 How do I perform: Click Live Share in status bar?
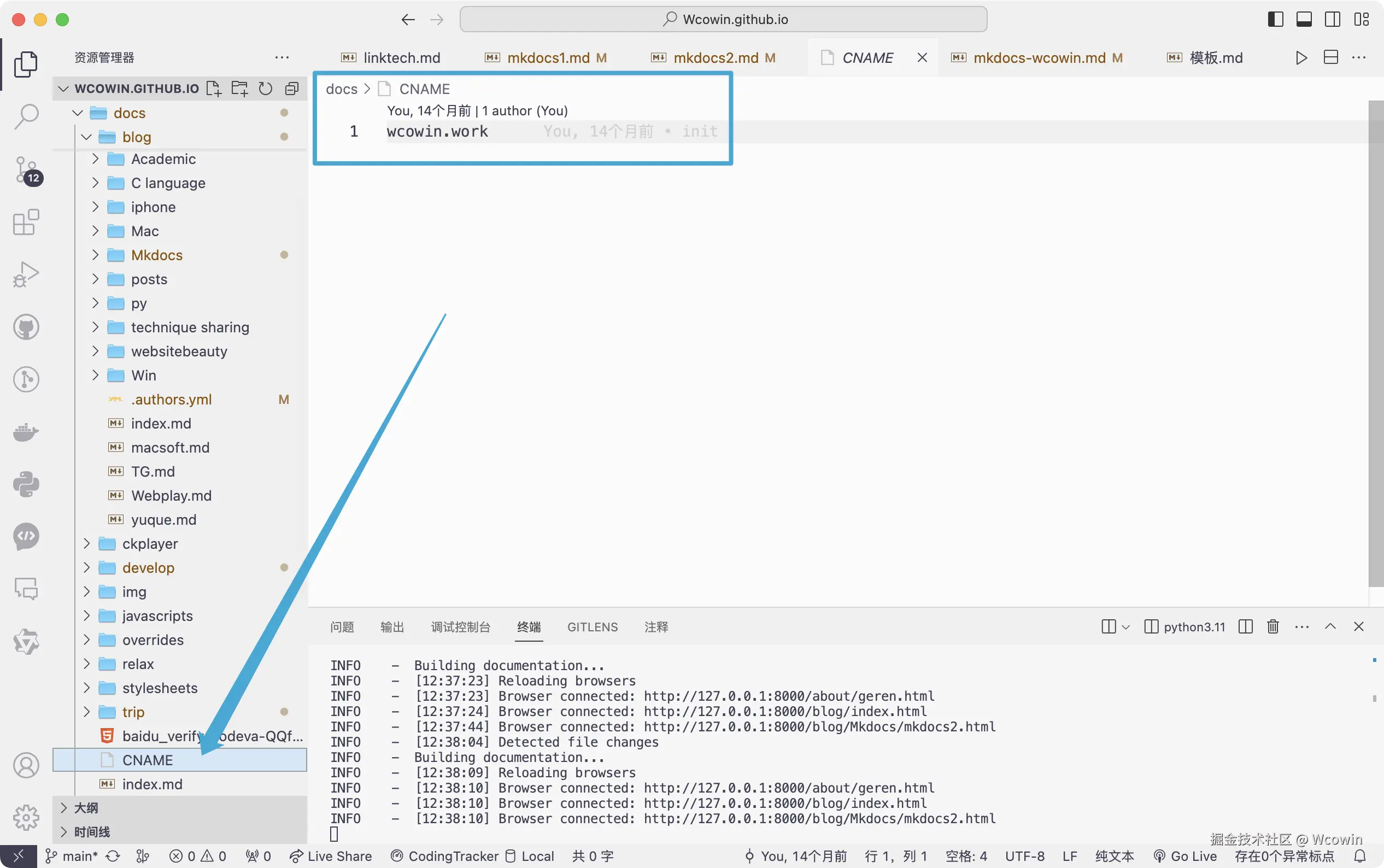point(331,856)
